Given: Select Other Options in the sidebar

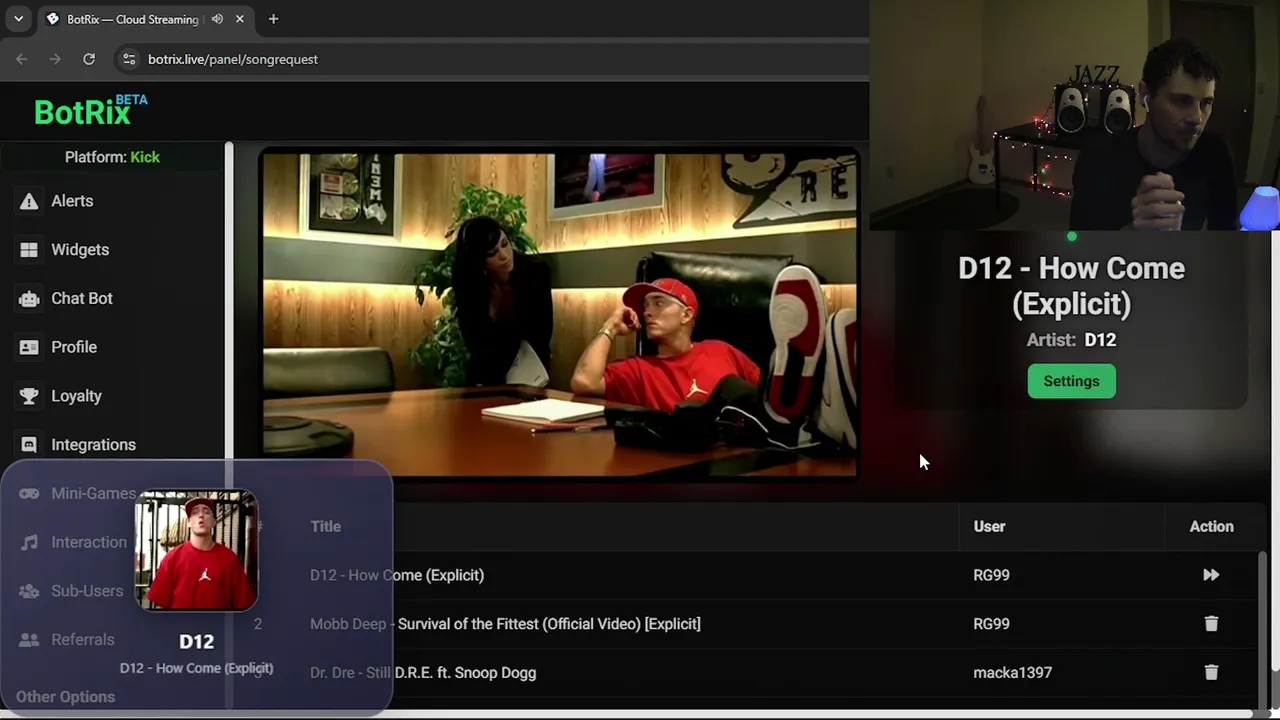Looking at the screenshot, I should point(65,697).
